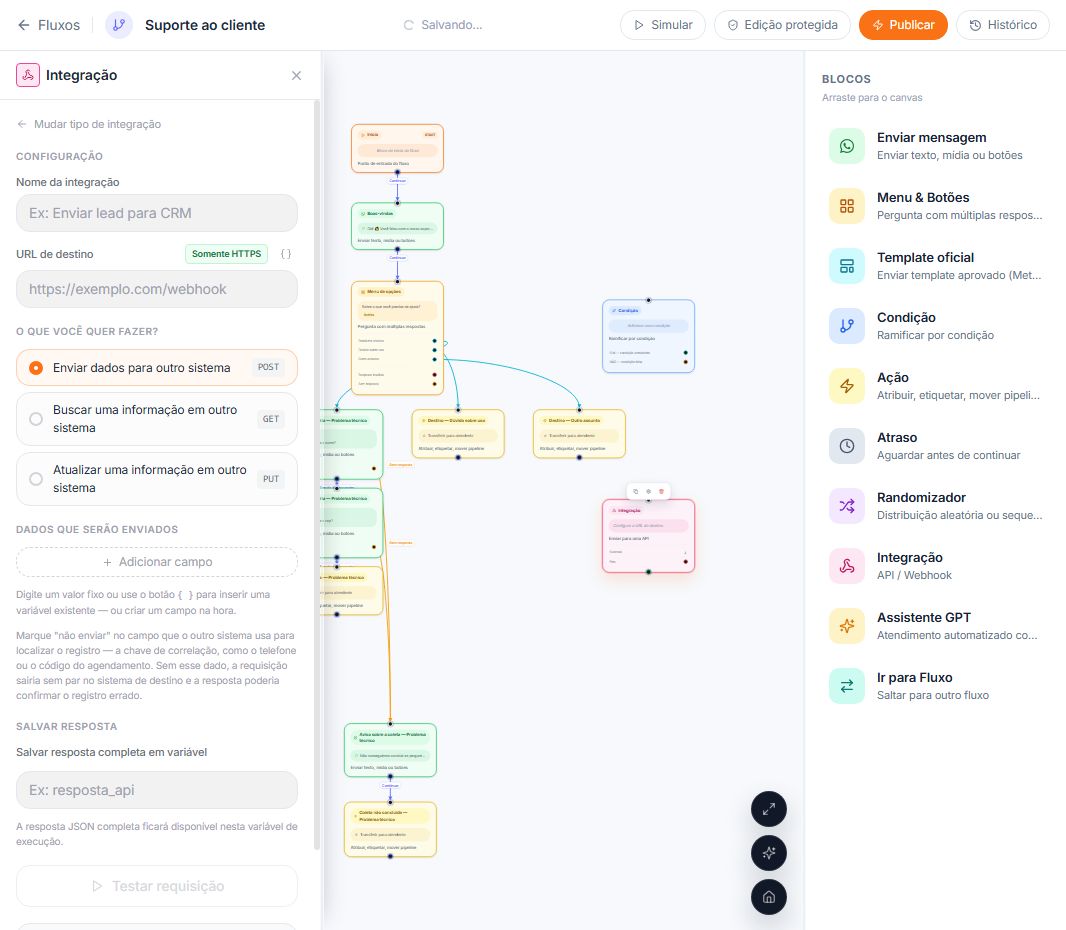Screen dimensions: 1066x930
Task: Select Buscar uma informação em outro sistema
Action: [157, 419]
